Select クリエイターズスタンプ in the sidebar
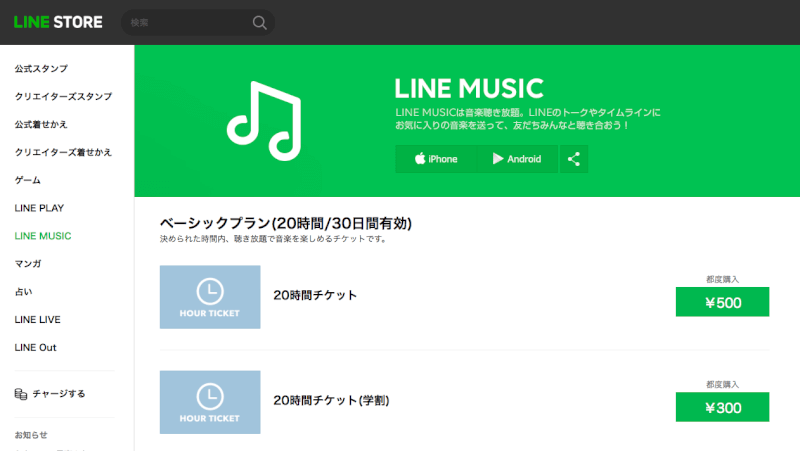 (63, 96)
